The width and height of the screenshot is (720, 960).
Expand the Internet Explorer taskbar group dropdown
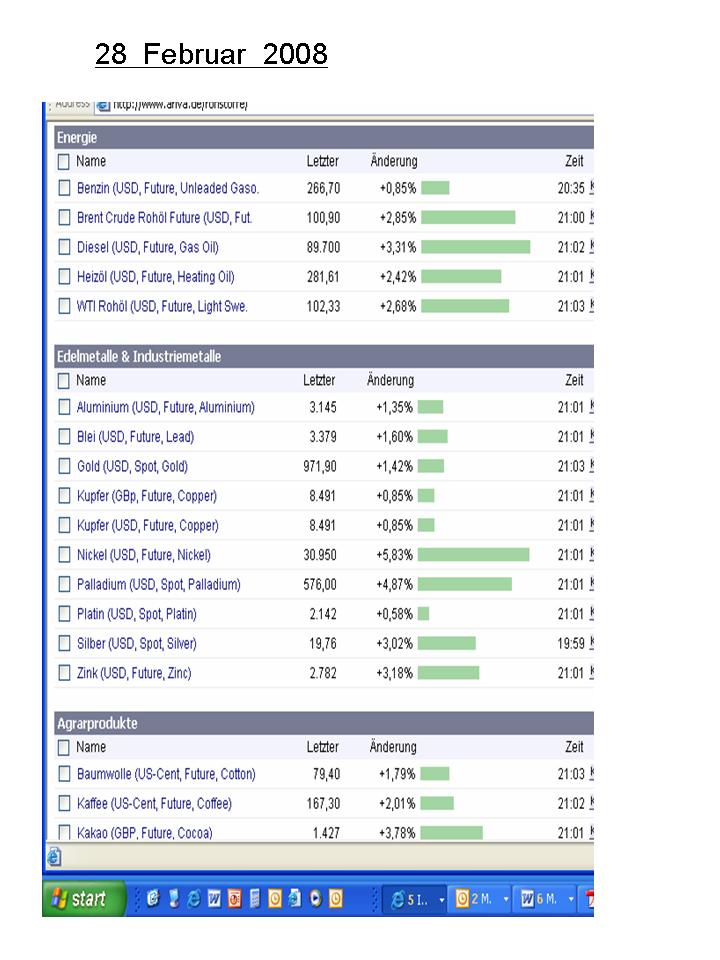point(441,900)
